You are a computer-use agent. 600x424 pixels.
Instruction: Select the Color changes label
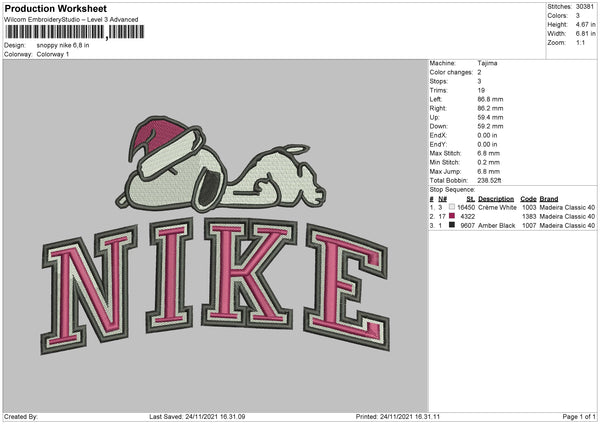(451, 72)
